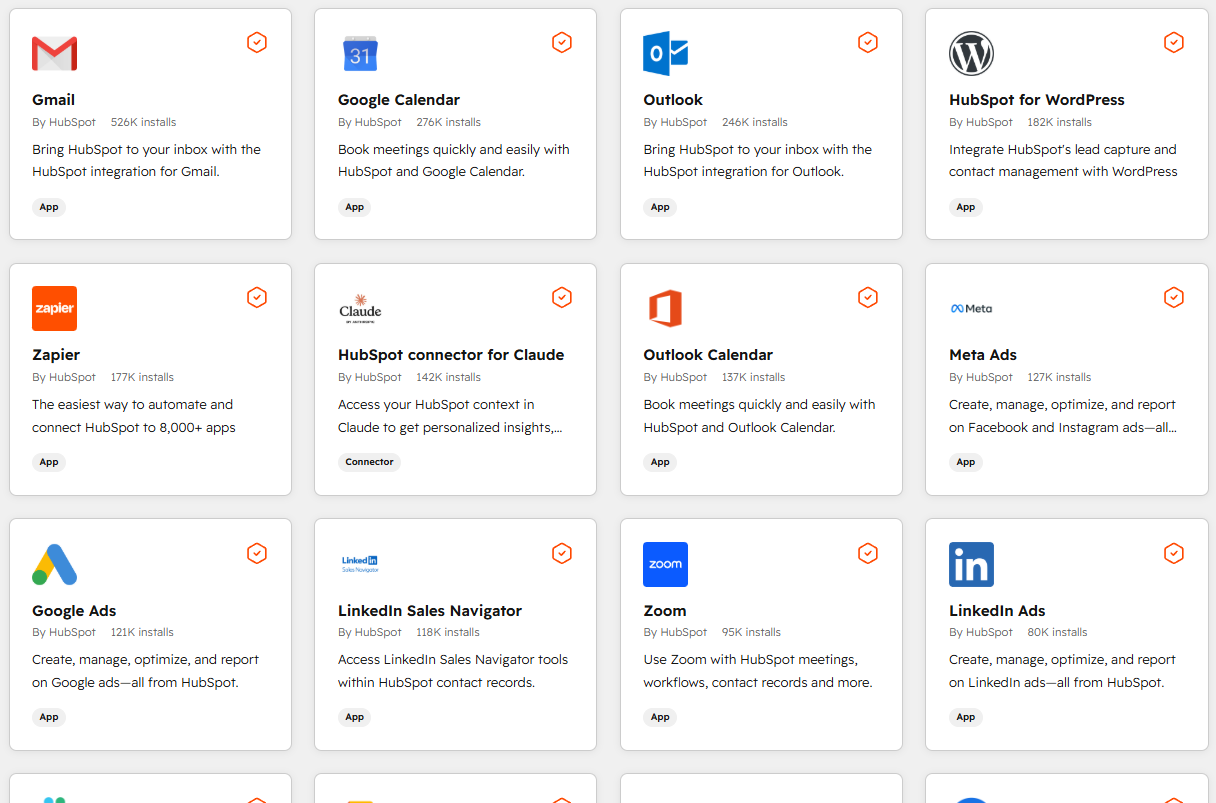Click the orange Zapier logo
This screenshot has height=803, width=1216.
tap(54, 308)
